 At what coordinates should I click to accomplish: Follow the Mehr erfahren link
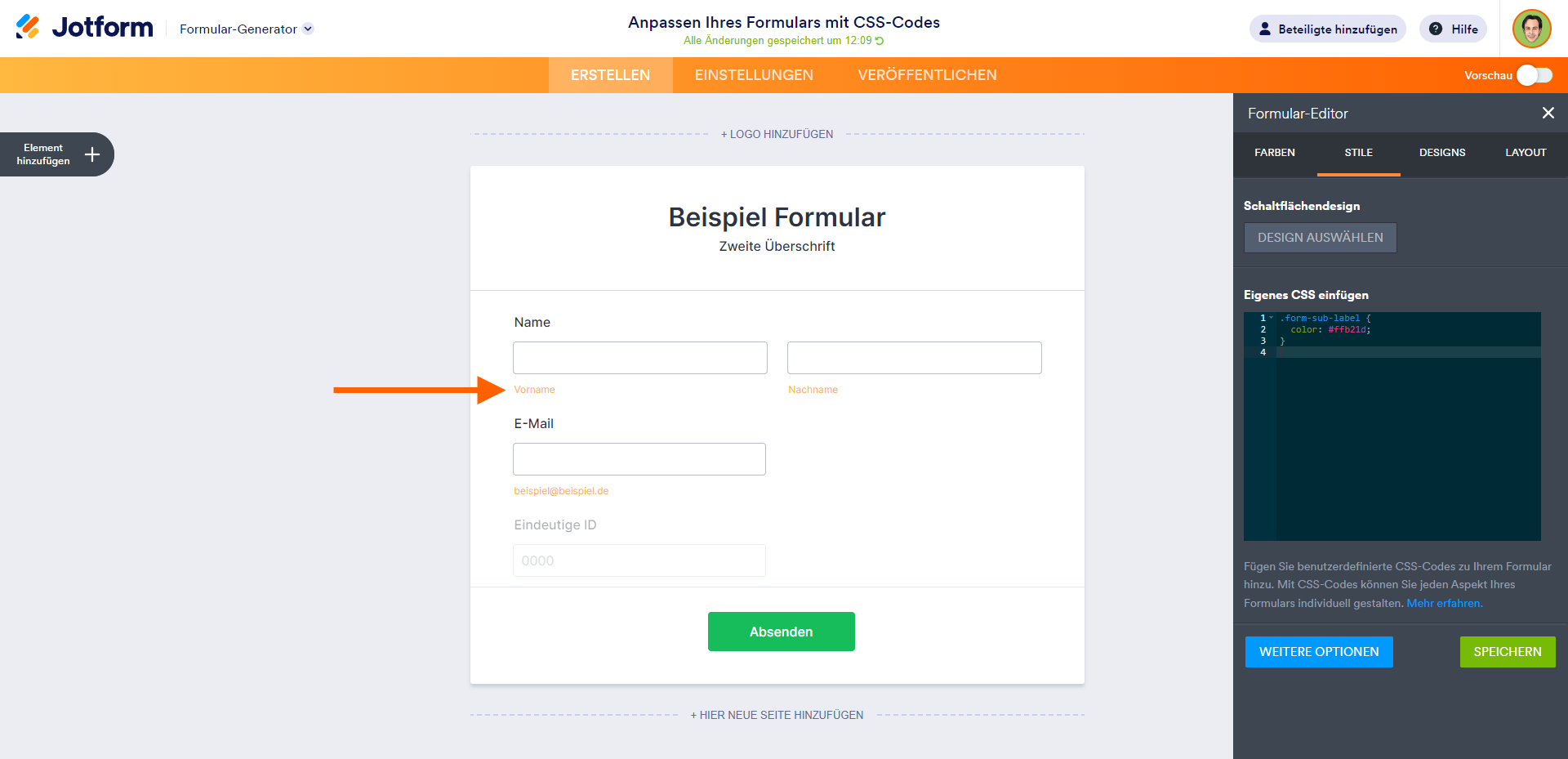pyautogui.click(x=1444, y=604)
